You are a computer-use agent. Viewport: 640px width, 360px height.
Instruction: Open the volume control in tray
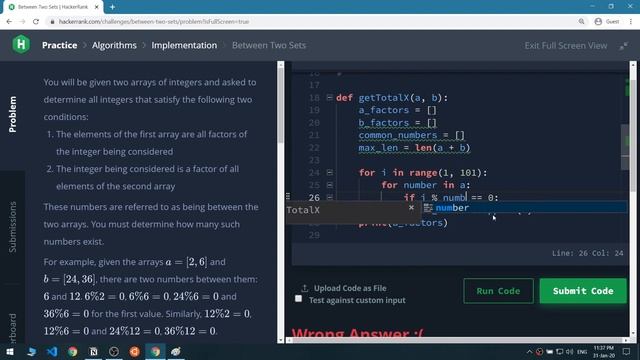570,352
